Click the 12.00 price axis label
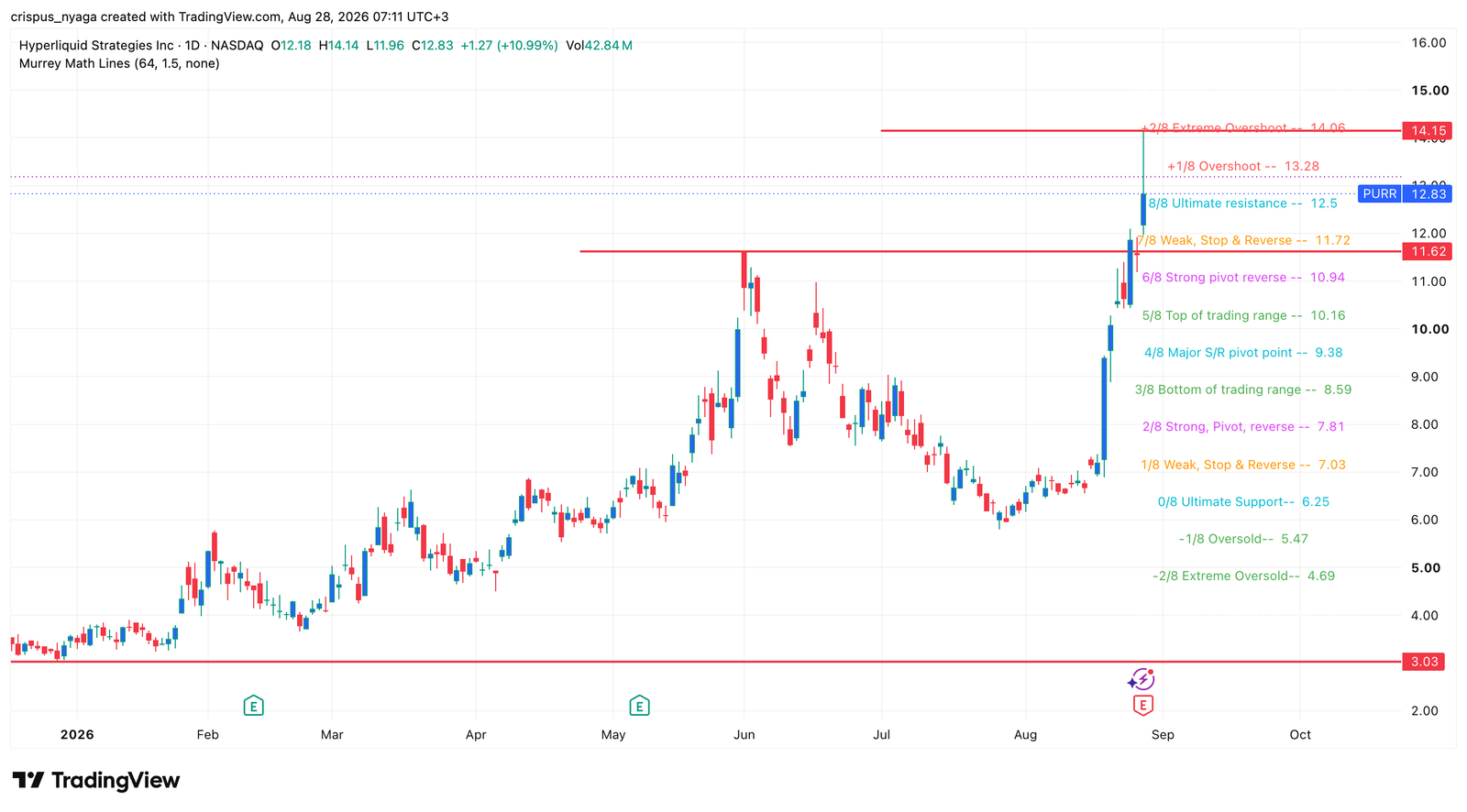 click(x=1428, y=234)
